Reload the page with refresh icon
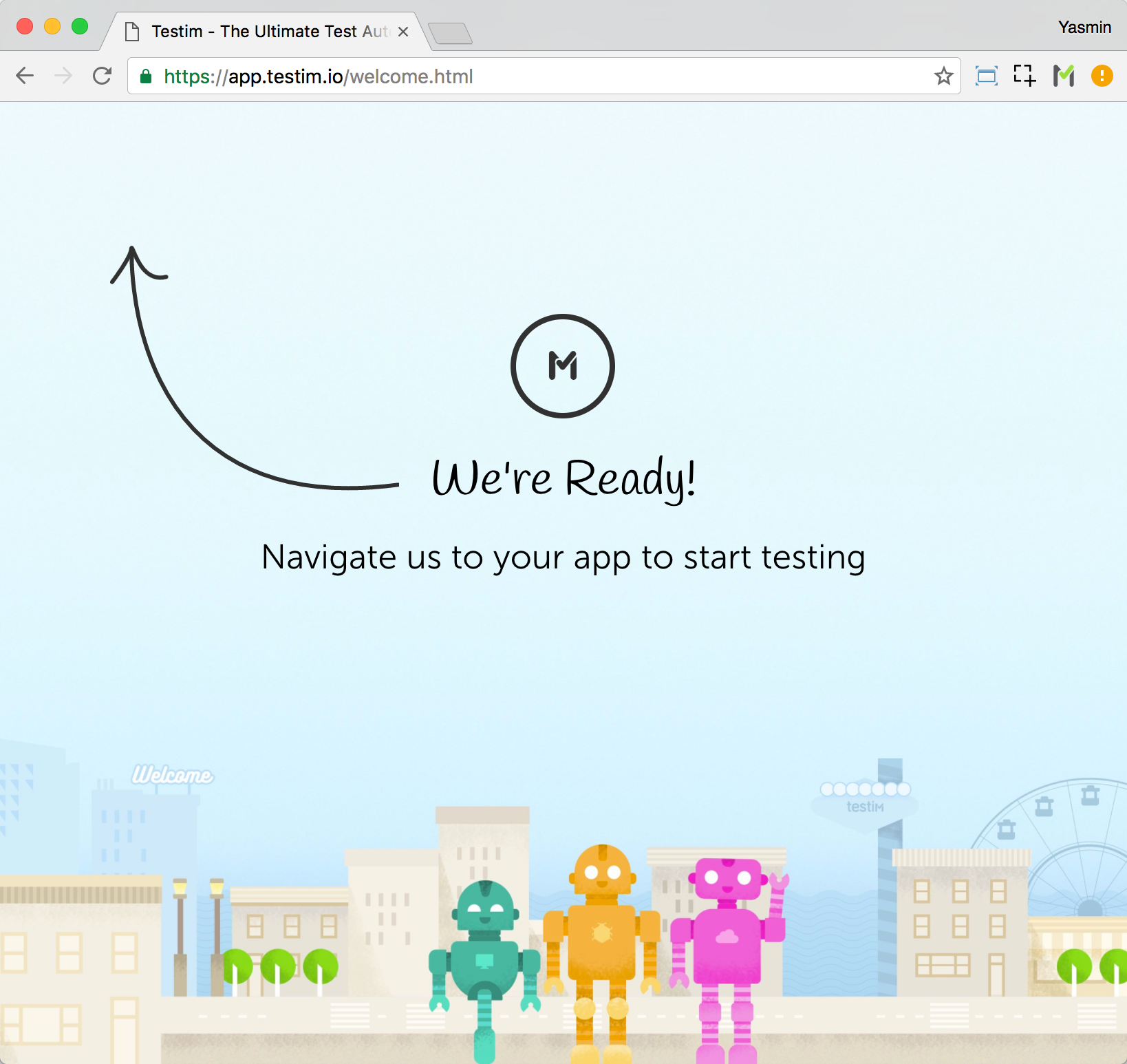The width and height of the screenshot is (1127, 1064). 103,76
